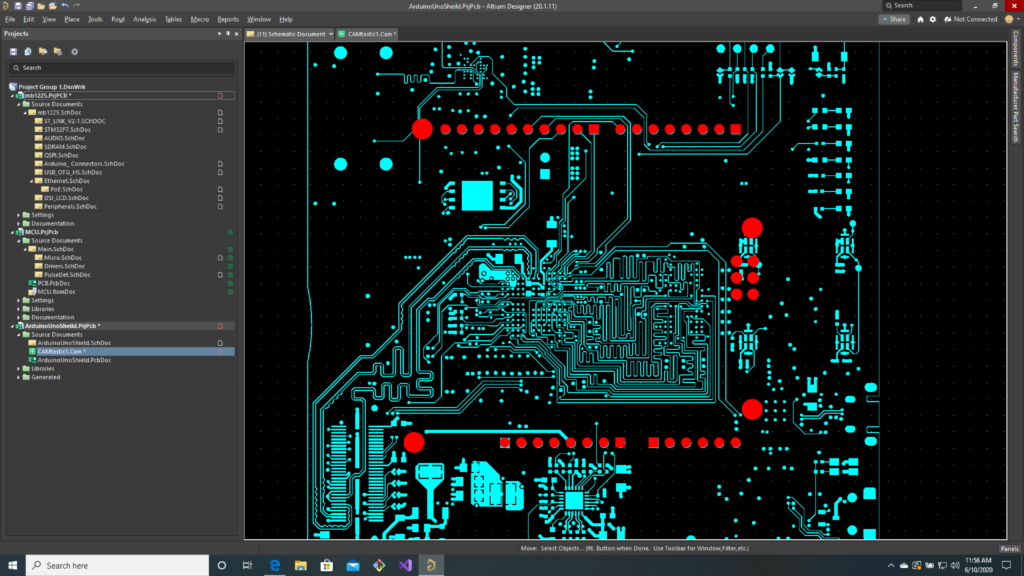This screenshot has height=576, width=1024.
Task: Click the Compile project icon in Projects panel
Action: [28, 51]
